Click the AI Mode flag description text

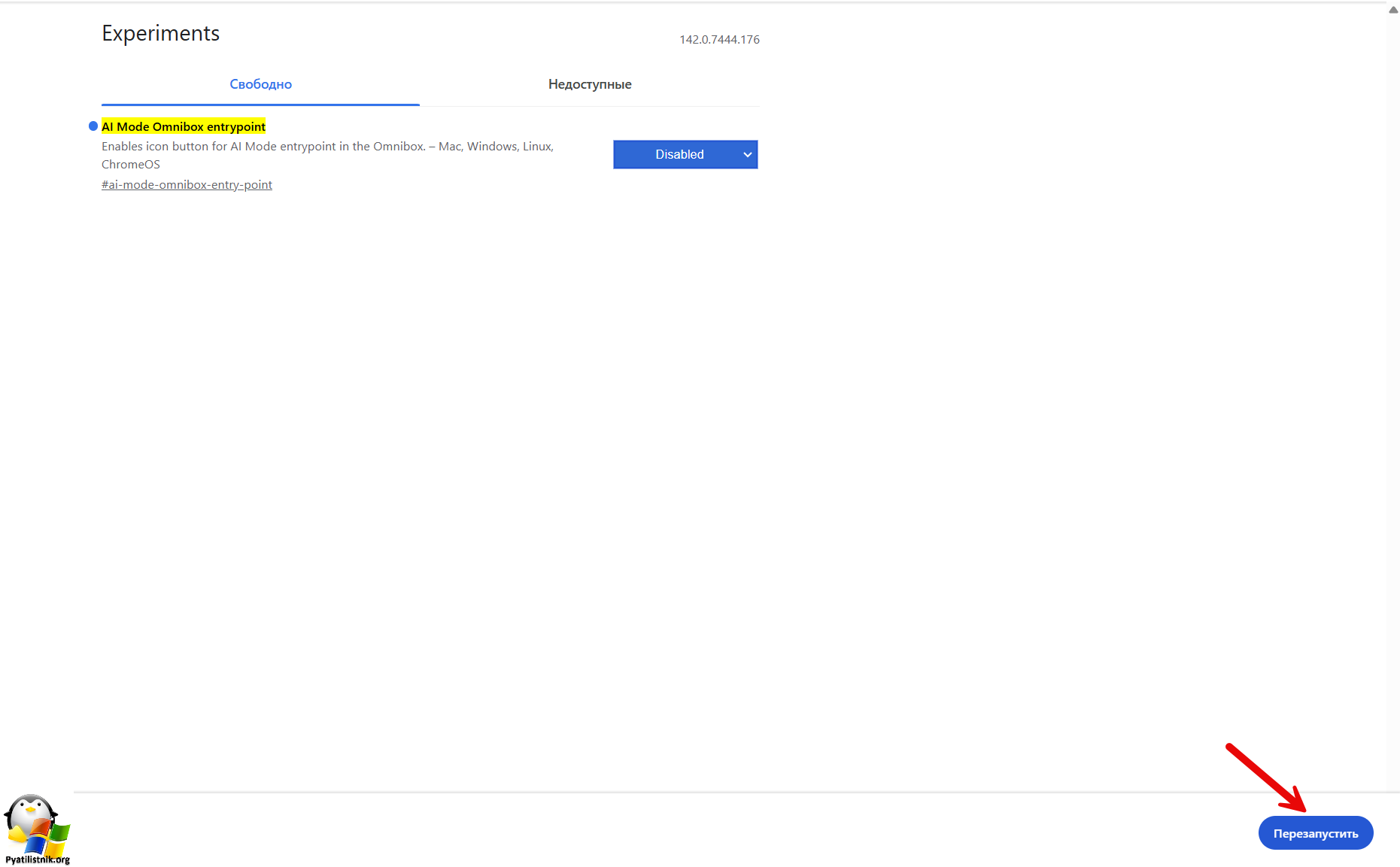coord(327,147)
